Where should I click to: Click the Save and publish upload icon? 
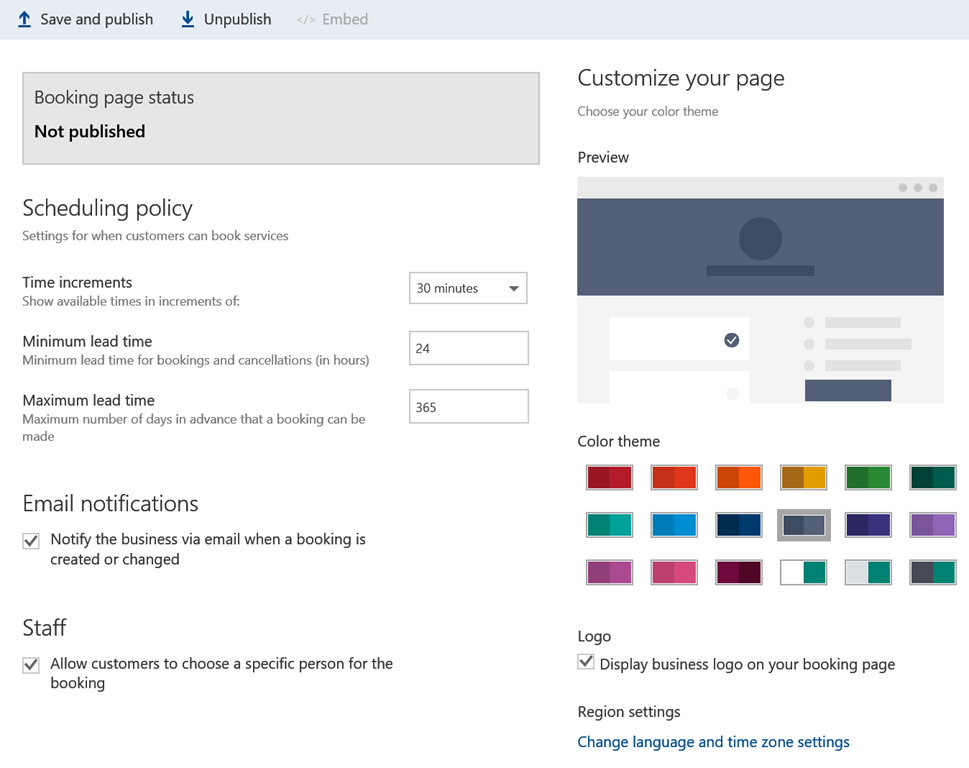click(x=25, y=19)
